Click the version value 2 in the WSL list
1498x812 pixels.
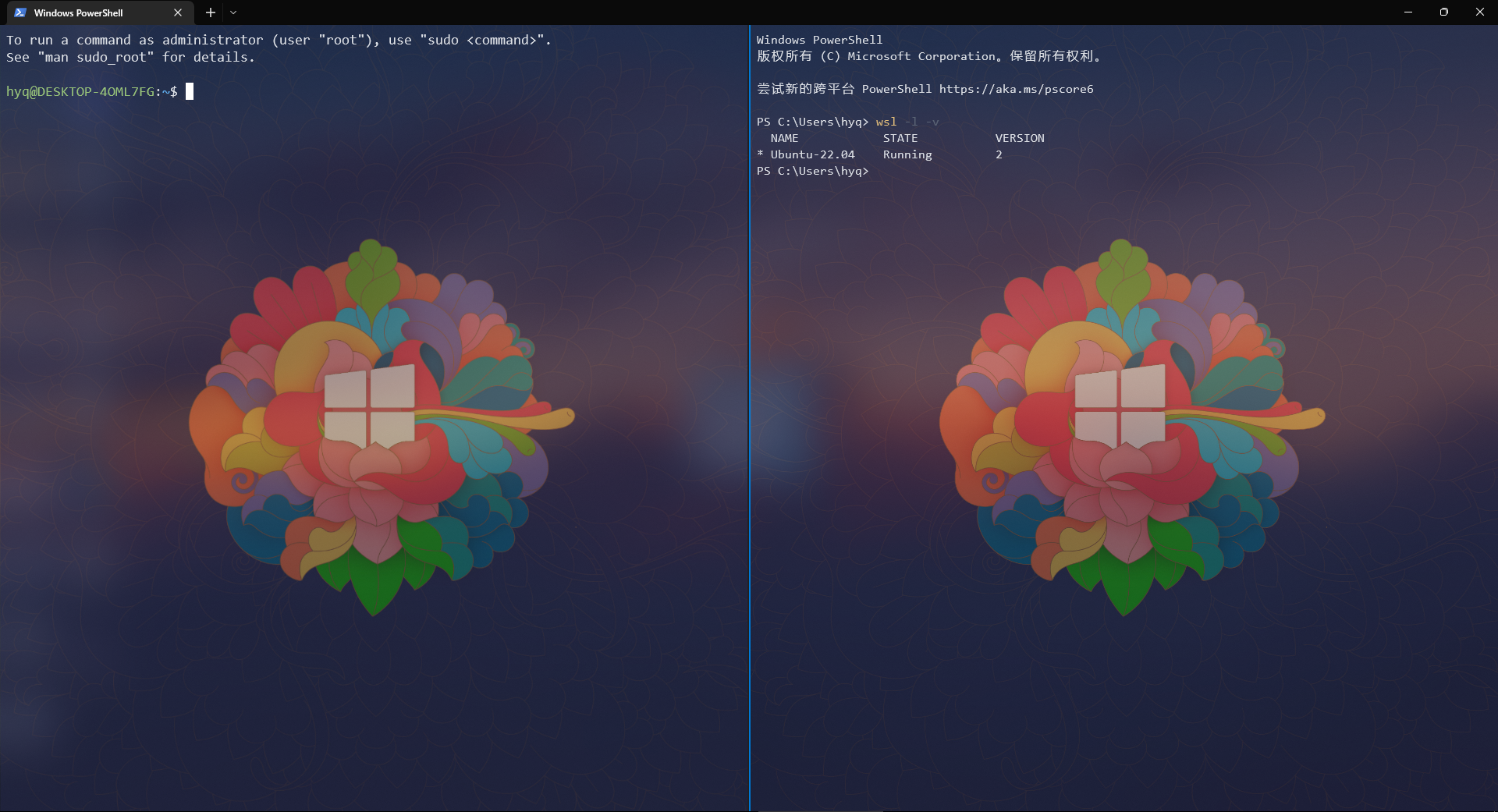pos(999,154)
